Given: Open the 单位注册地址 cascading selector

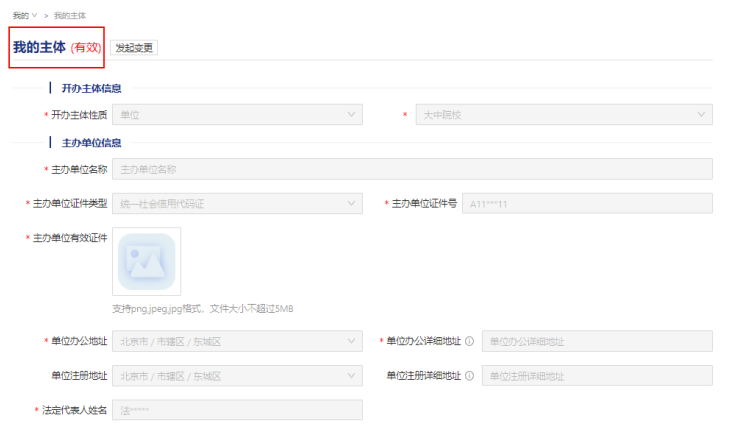Looking at the screenshot, I should pyautogui.click(x=237, y=376).
